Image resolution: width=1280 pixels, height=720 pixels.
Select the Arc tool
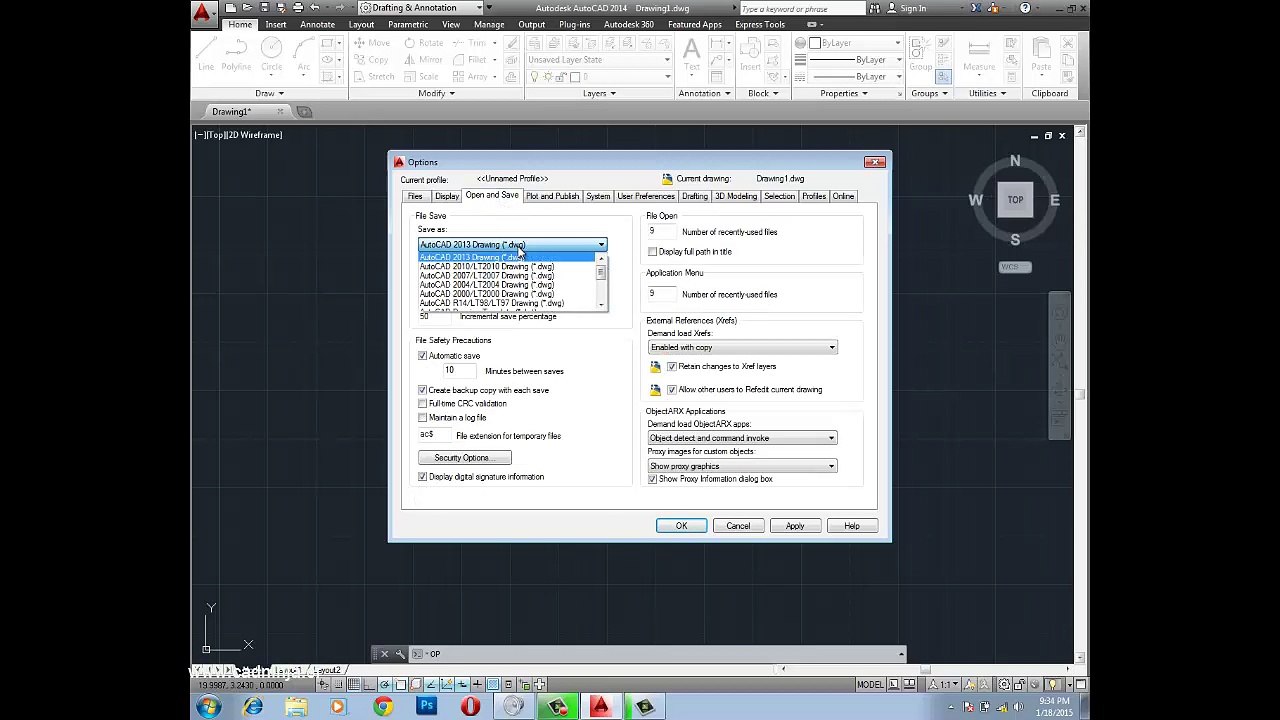(x=303, y=55)
